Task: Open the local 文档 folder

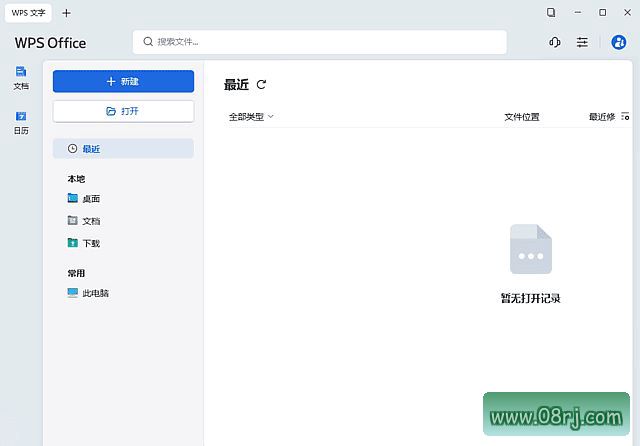Action: tap(84, 221)
